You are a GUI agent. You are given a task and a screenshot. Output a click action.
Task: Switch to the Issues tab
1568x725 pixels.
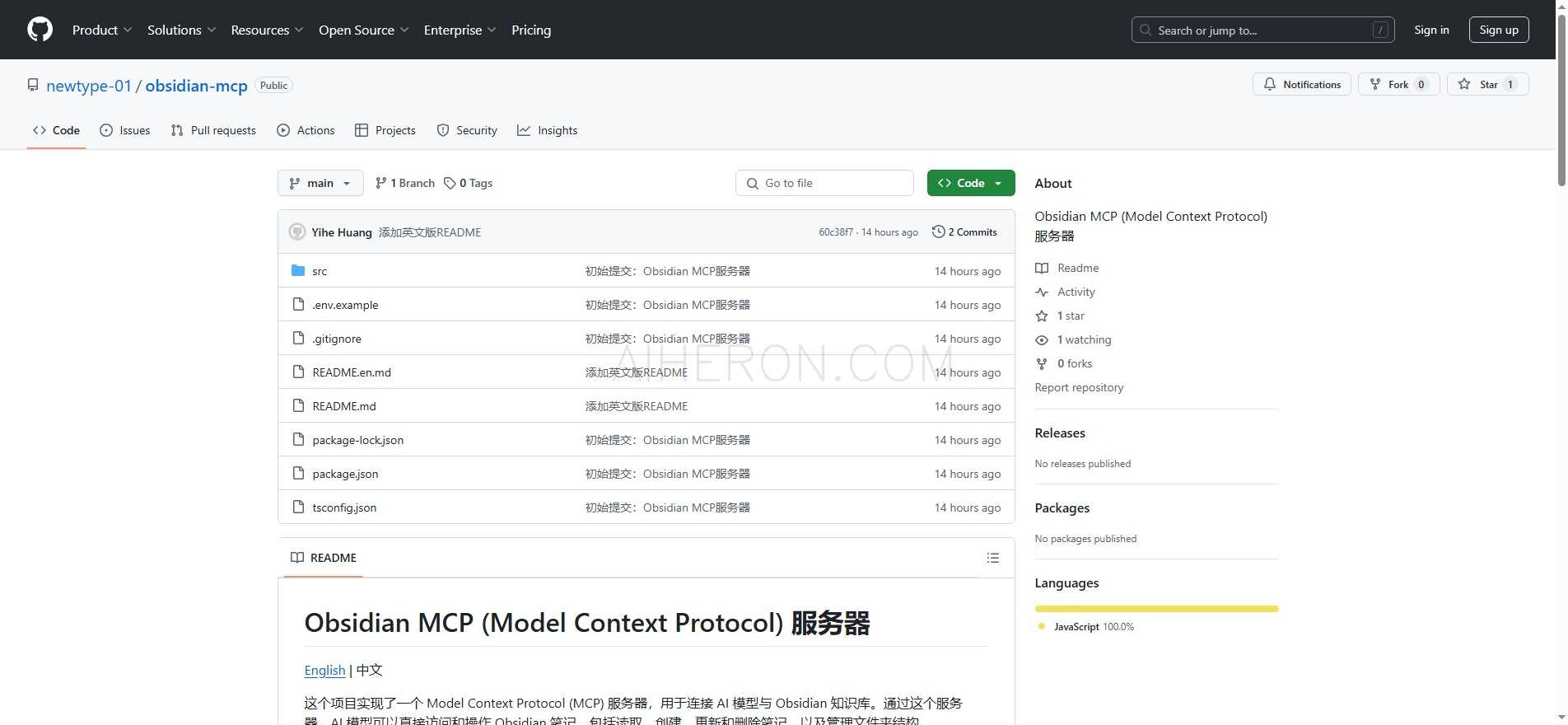pos(125,130)
